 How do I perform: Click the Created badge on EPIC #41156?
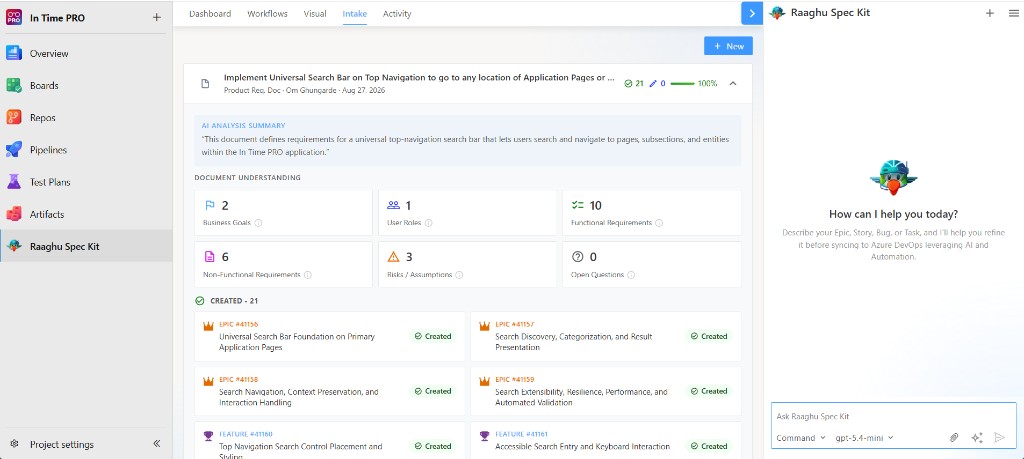[x=432, y=336]
